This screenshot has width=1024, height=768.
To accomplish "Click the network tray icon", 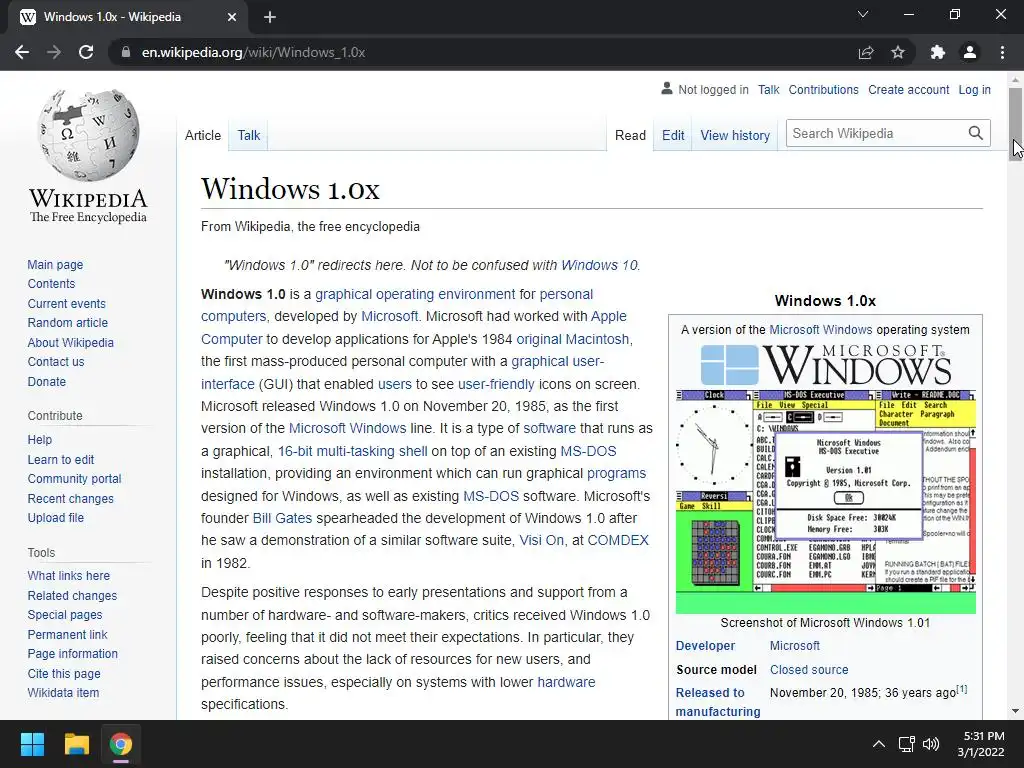I will tap(906, 744).
